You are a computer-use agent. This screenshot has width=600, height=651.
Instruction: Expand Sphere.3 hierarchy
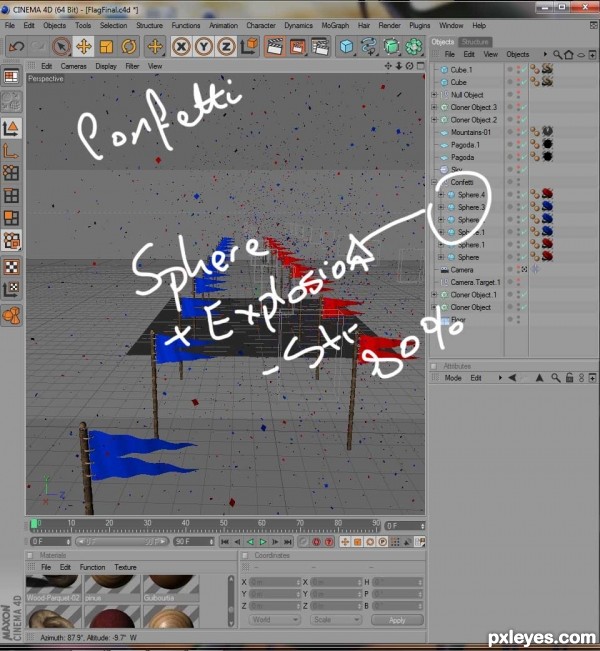[x=441, y=207]
